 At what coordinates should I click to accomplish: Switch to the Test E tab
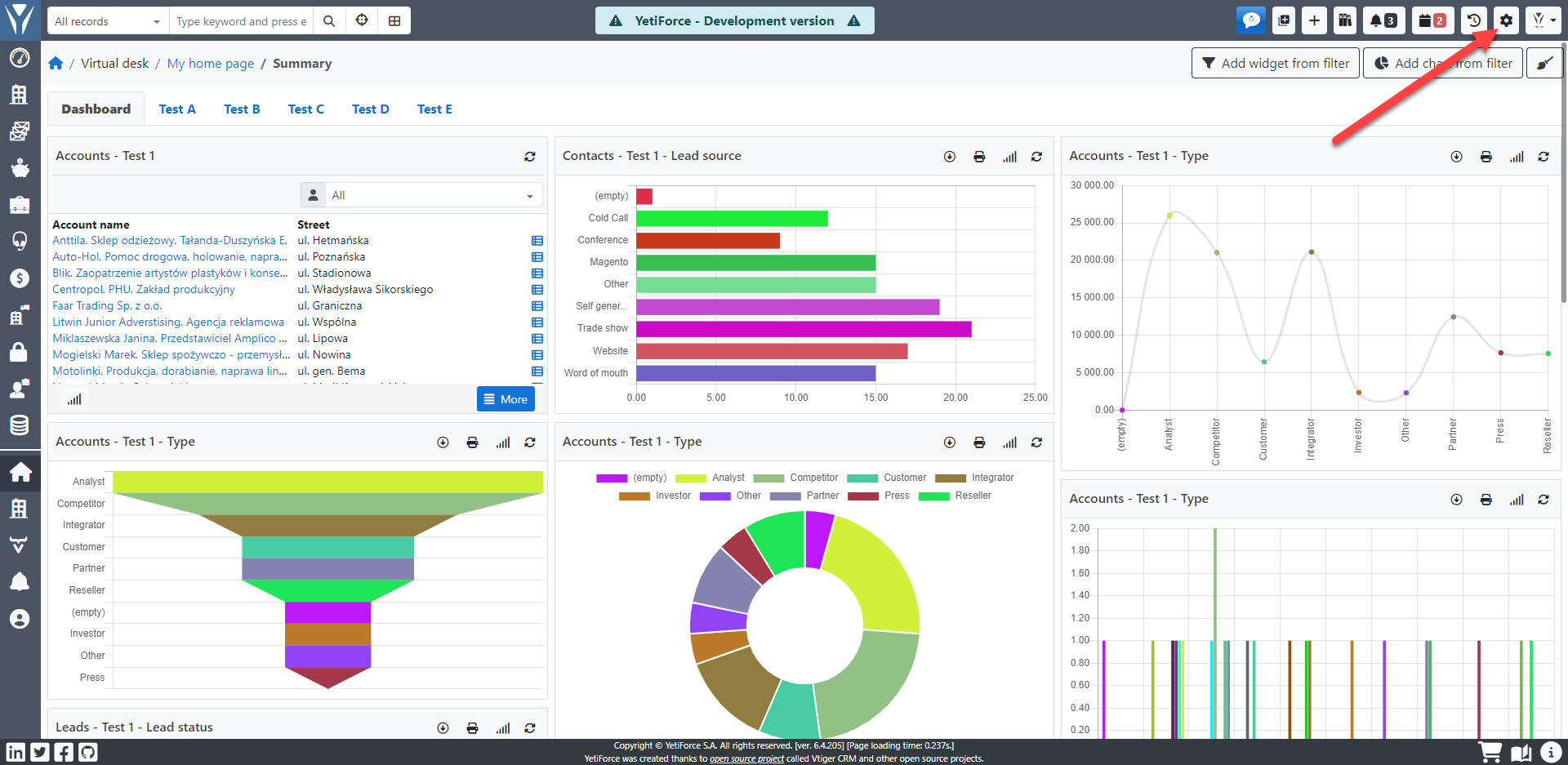coord(434,109)
